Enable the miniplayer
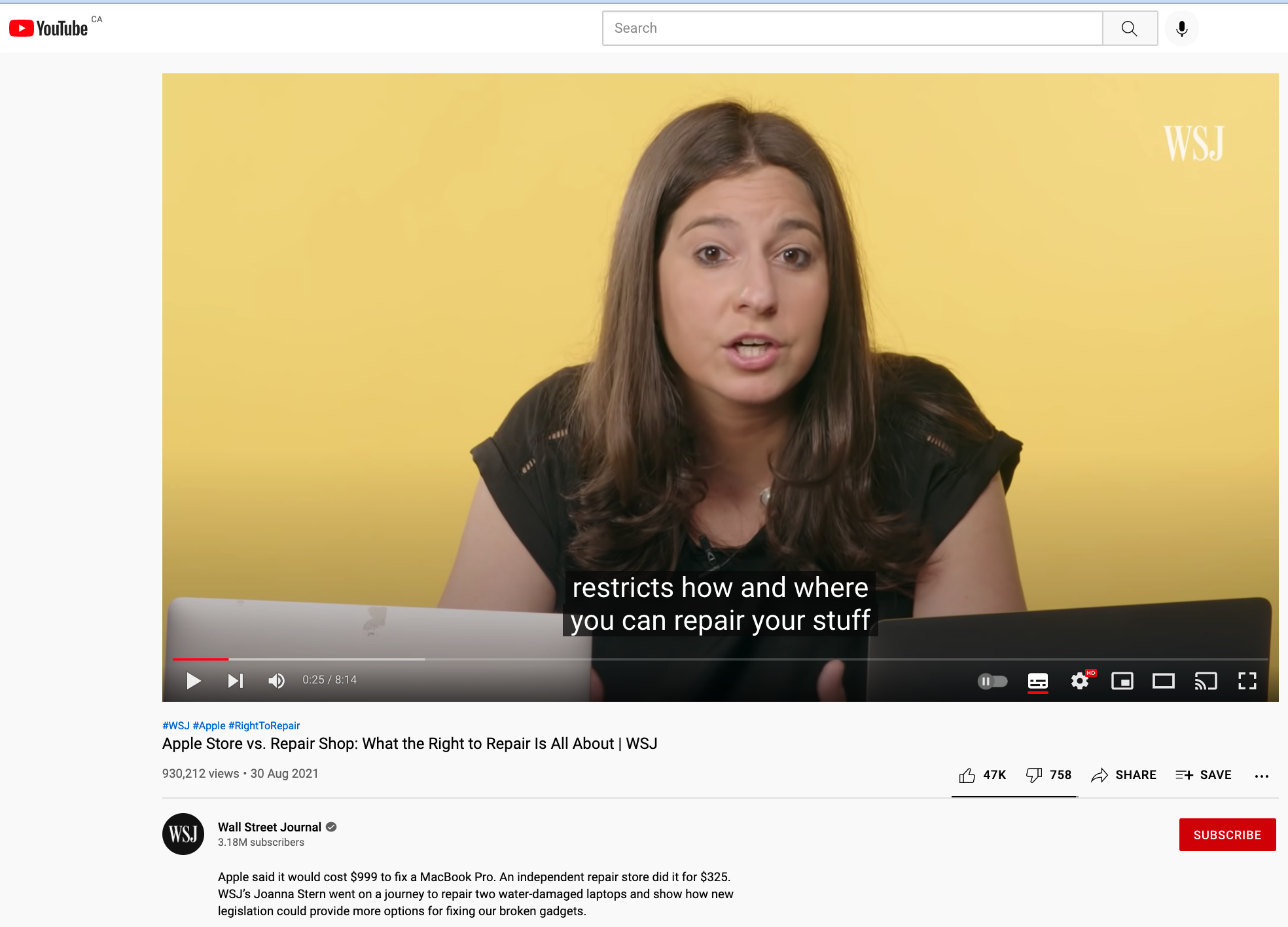The width and height of the screenshot is (1288, 927). point(1122,682)
